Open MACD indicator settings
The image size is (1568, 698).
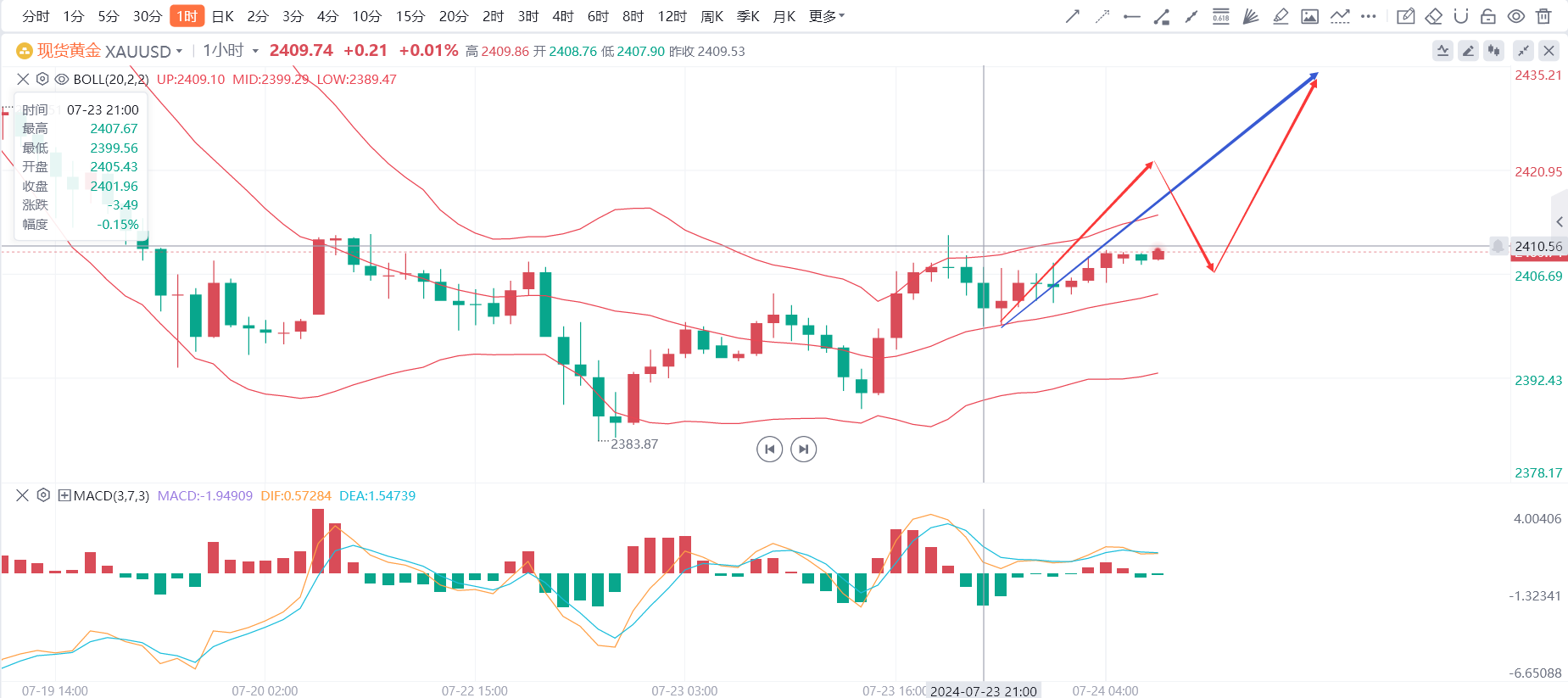pos(43,495)
